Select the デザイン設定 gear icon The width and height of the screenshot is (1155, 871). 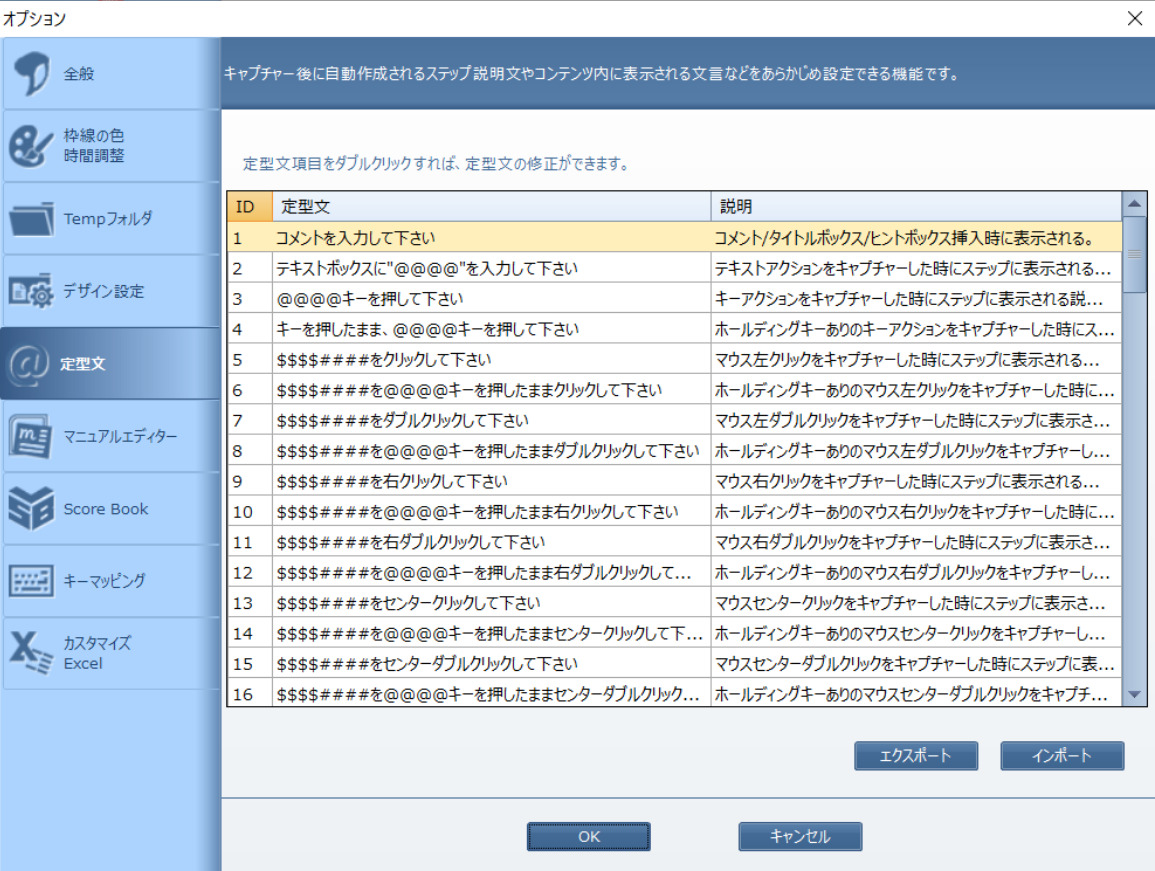coord(32,292)
